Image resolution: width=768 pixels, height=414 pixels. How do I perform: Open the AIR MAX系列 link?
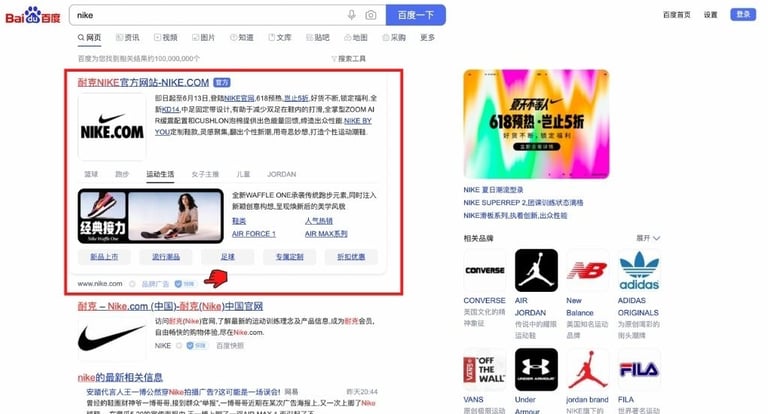[x=326, y=234]
